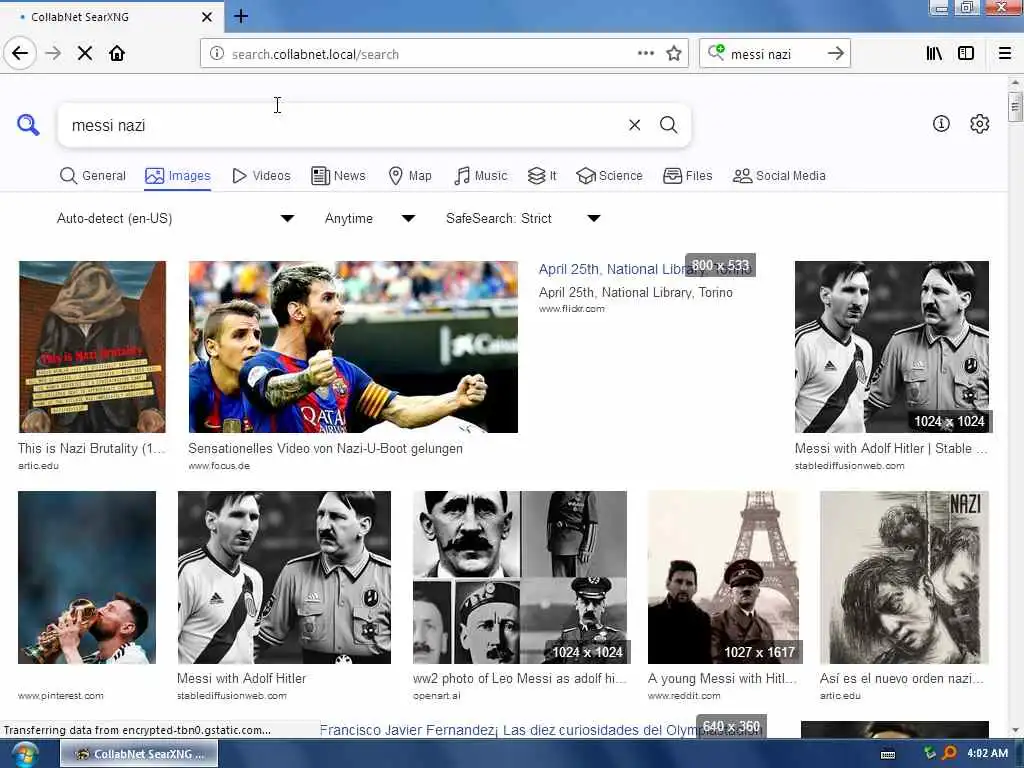Open SearXNG preferences gear
This screenshot has width=1024, height=768.
pos(979,123)
